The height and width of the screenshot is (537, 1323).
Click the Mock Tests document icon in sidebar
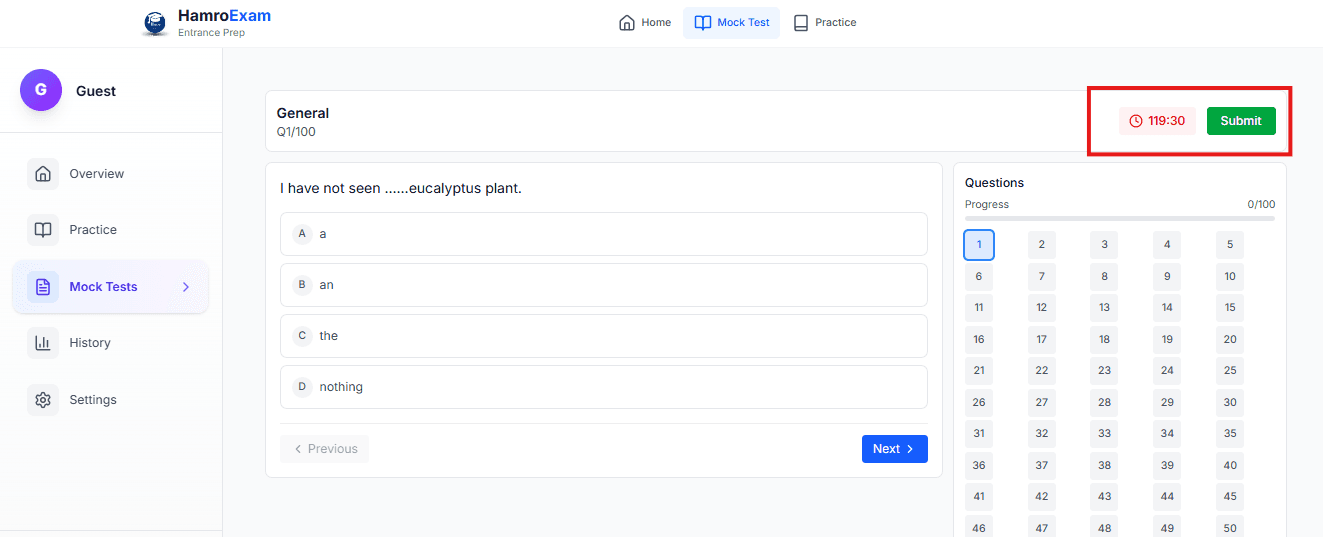coord(43,287)
